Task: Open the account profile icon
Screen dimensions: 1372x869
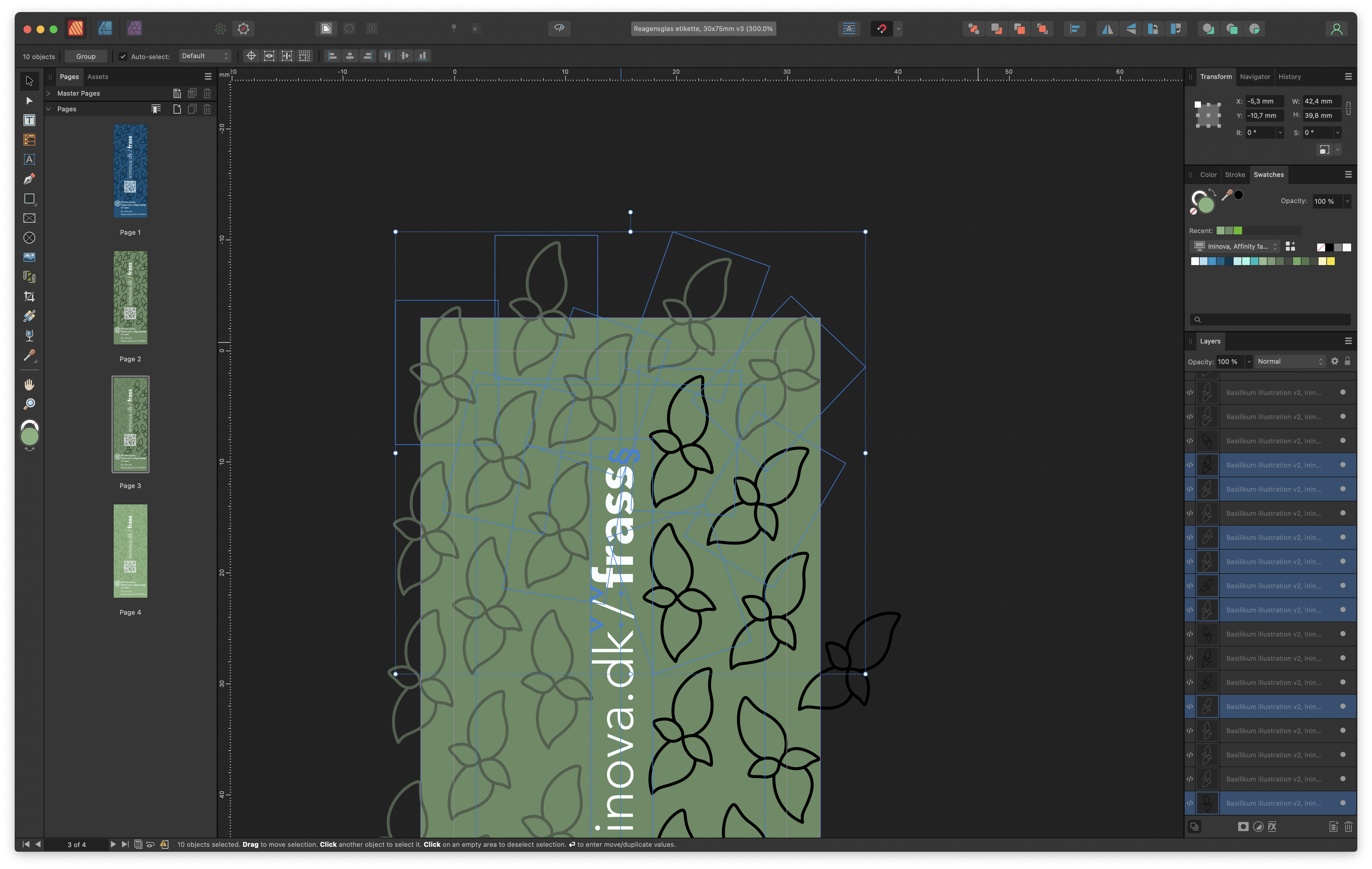Action: (x=1336, y=28)
